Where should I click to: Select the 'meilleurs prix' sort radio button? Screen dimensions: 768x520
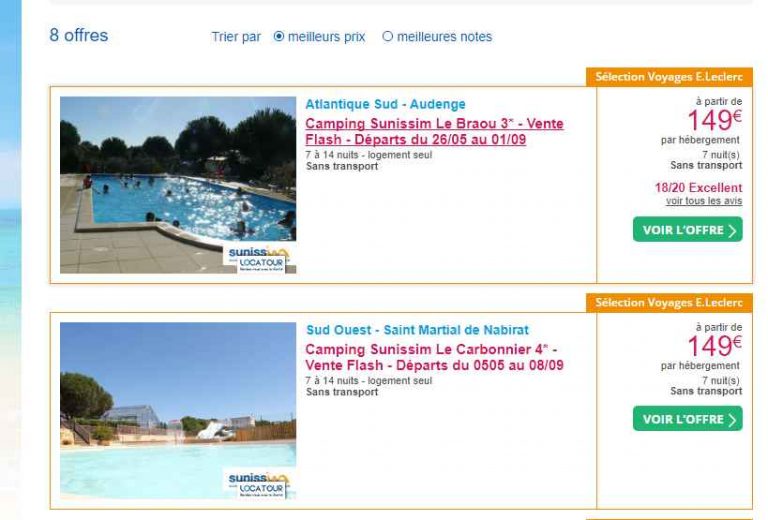(x=279, y=37)
